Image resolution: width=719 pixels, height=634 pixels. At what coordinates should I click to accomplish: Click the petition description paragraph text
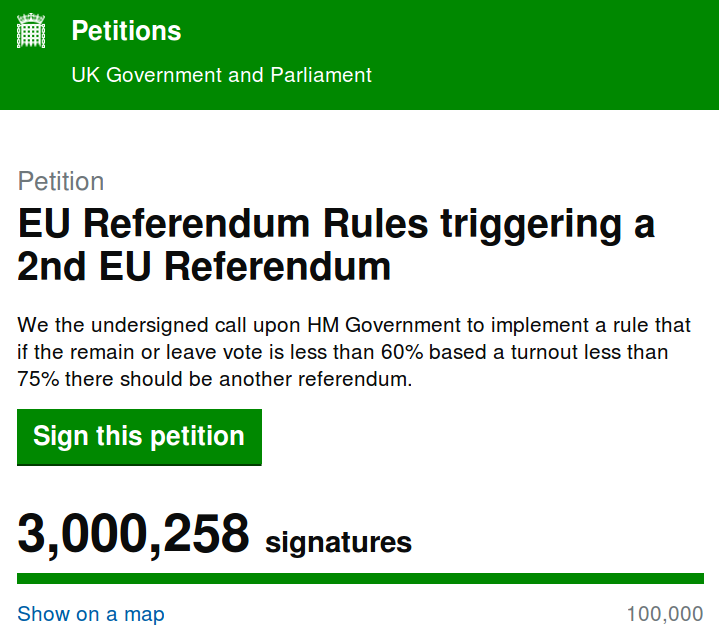pos(354,352)
